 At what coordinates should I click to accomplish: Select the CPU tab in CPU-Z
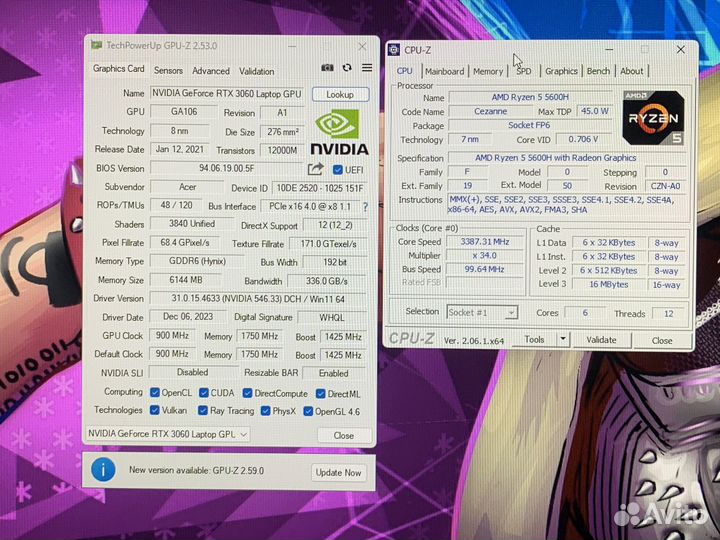[405, 71]
